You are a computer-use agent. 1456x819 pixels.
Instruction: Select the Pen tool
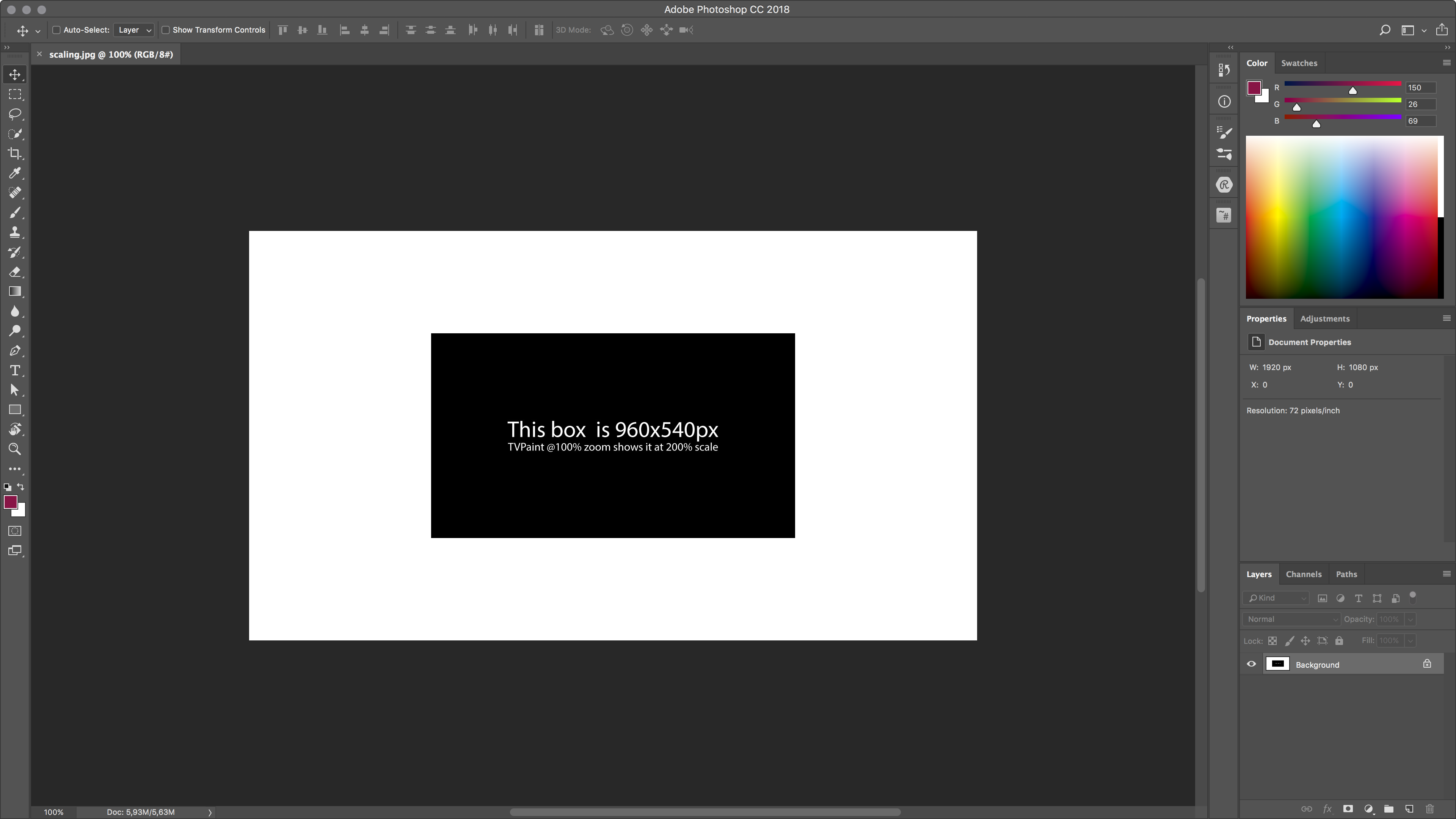[x=15, y=350]
